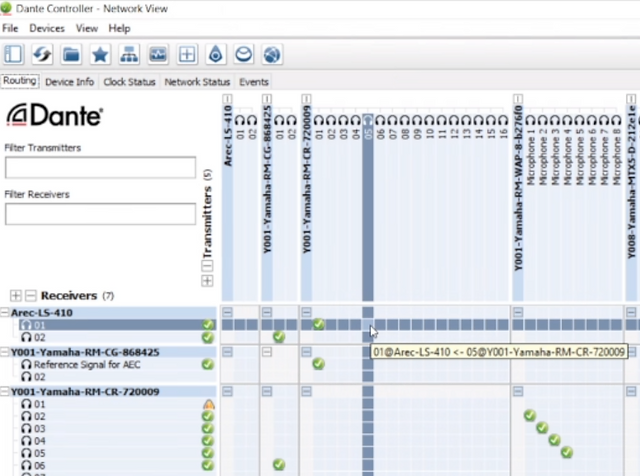Focus the Filter Receivers input field
640x476 pixels.
click(100, 214)
